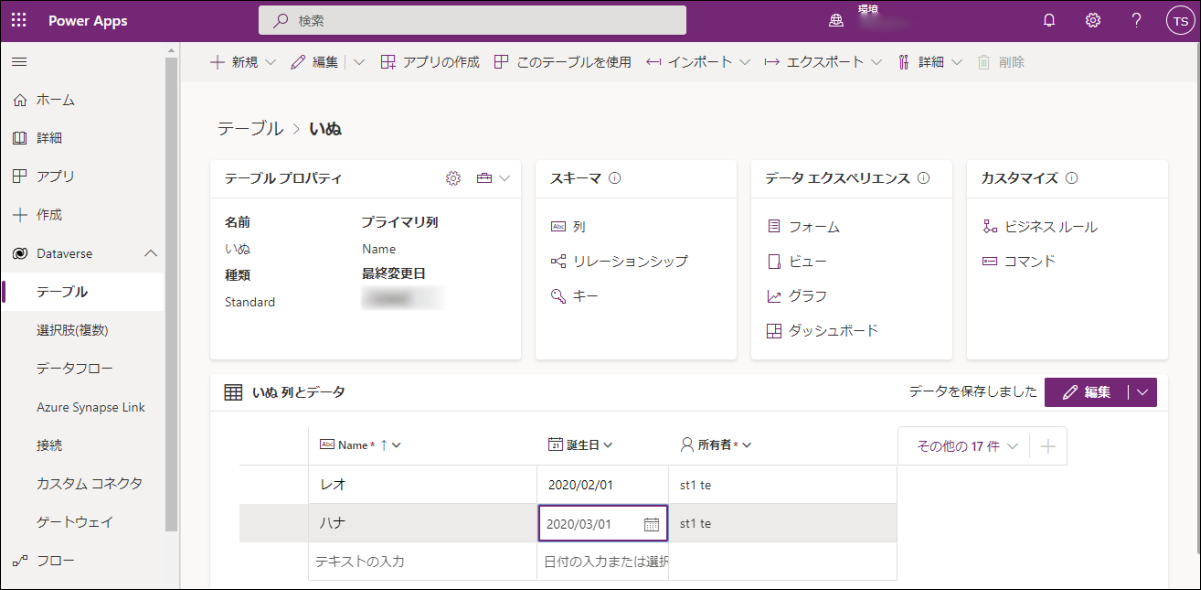This screenshot has height=590, width=1201.
Task: Click アプリの作成 in toolbar
Action: [x=430, y=62]
